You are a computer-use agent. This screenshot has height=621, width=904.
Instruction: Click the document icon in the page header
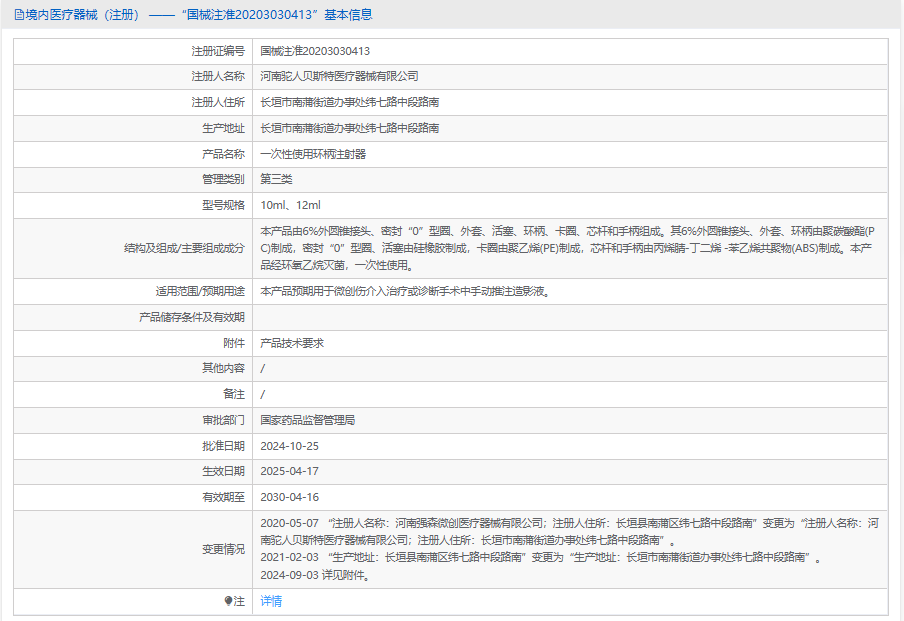(x=19, y=15)
